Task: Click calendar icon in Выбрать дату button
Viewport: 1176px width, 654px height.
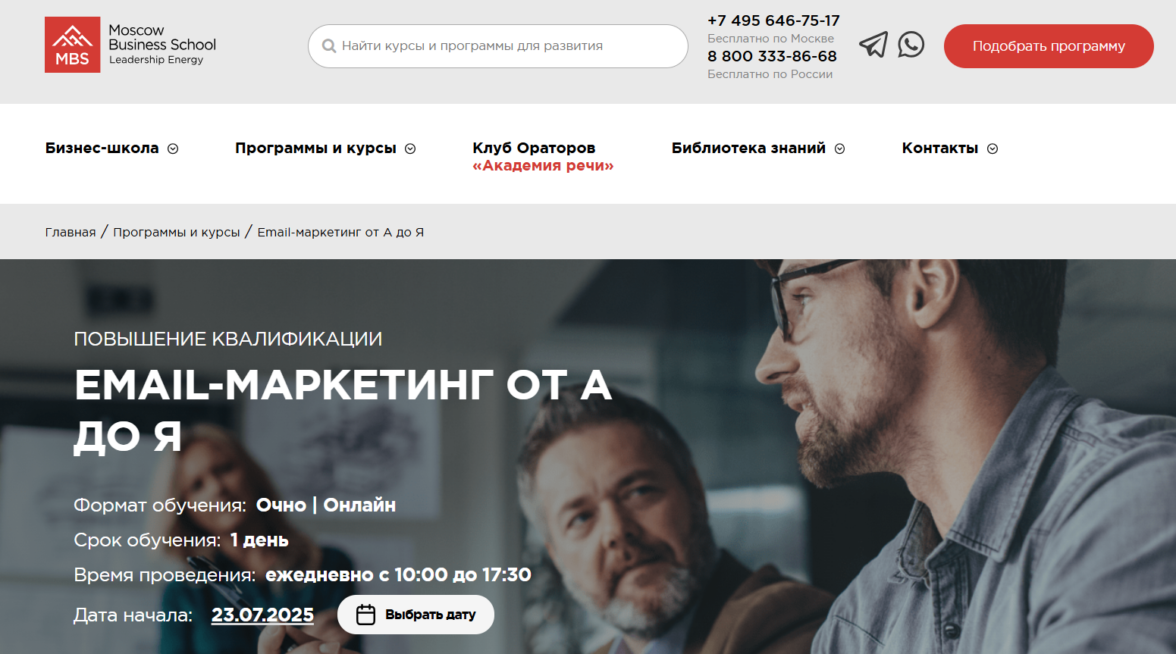Action: click(365, 614)
